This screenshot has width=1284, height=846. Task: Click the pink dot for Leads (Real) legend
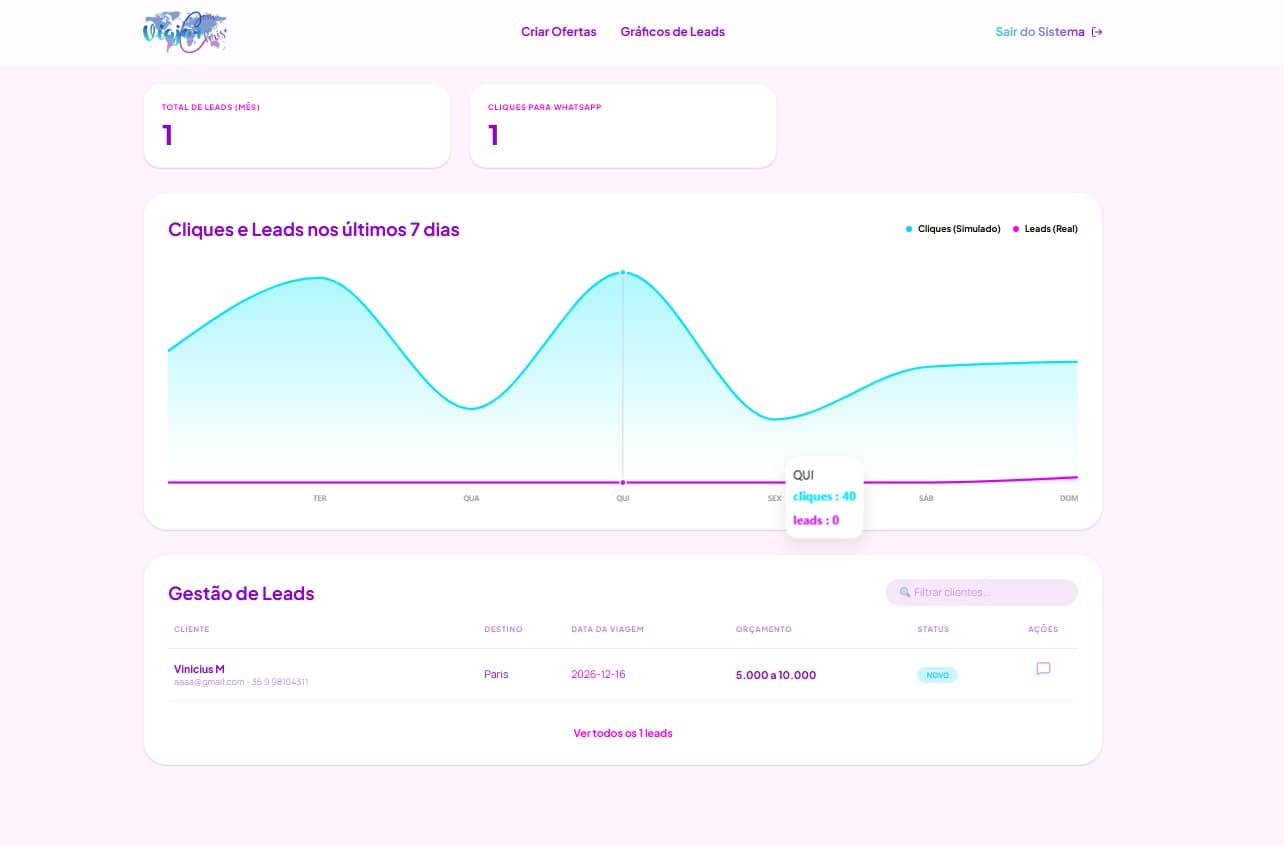pyautogui.click(x=1014, y=229)
